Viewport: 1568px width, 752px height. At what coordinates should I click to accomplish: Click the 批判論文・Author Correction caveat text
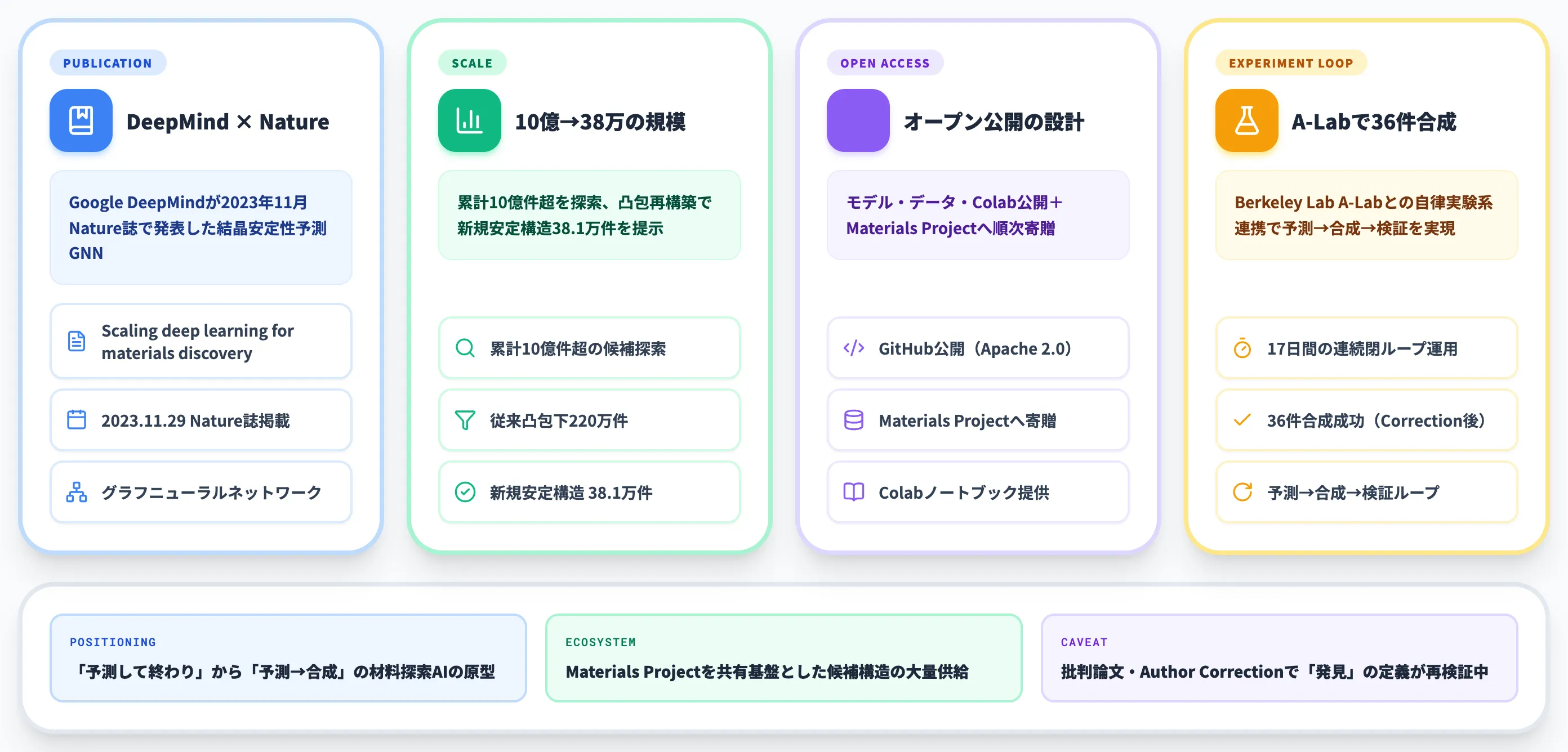[x=1275, y=672]
